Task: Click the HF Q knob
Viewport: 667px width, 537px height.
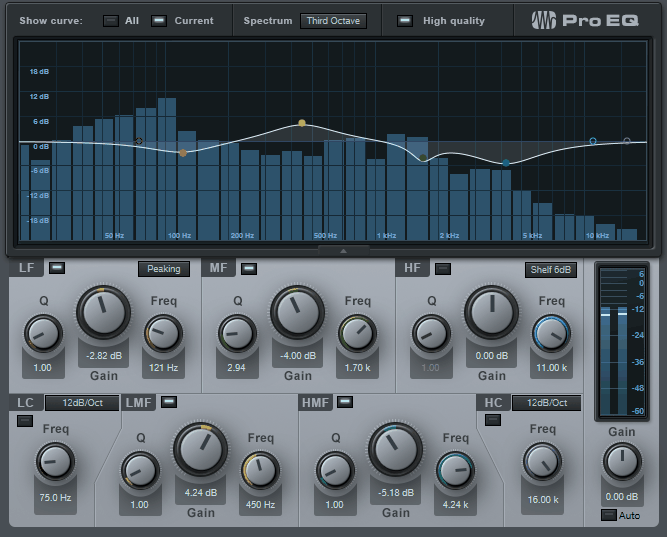Action: 431,334
